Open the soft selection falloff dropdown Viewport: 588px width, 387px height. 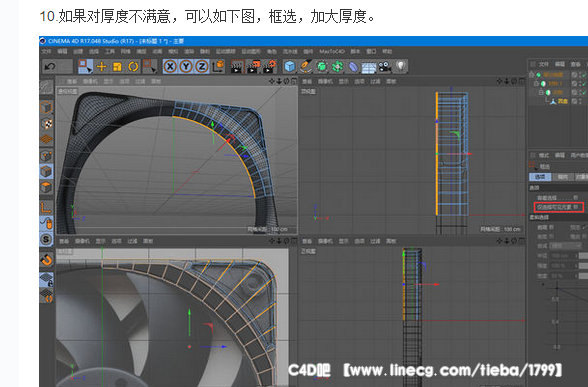[565, 246]
